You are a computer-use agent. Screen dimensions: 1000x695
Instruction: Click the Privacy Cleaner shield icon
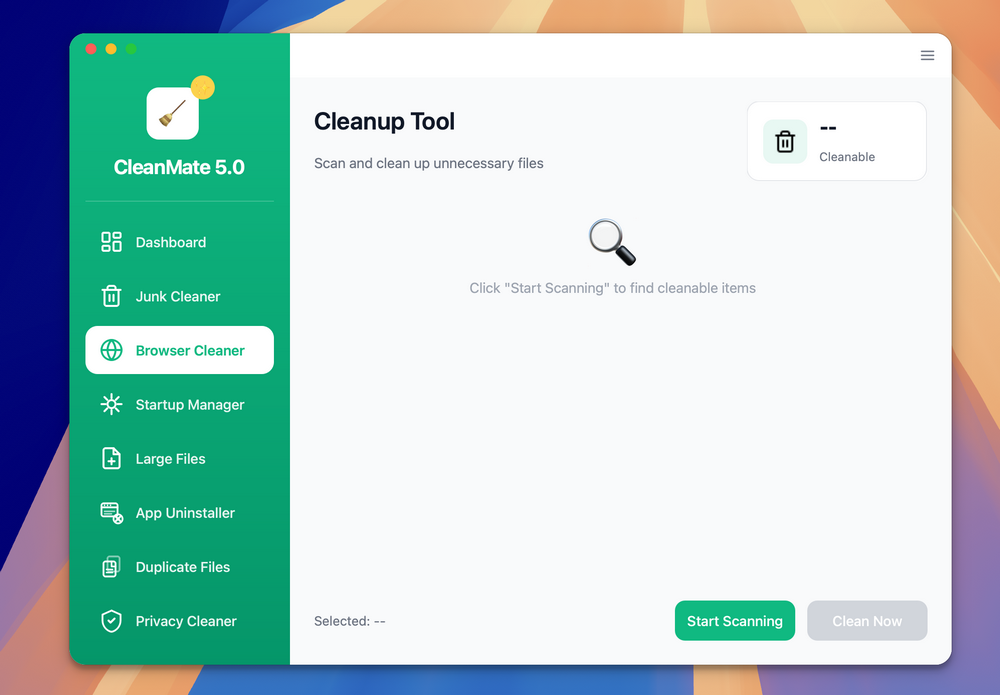[111, 621]
